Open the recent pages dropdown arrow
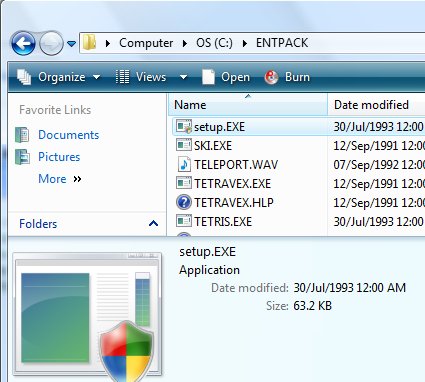This screenshot has height=382, width=425. coord(71,43)
